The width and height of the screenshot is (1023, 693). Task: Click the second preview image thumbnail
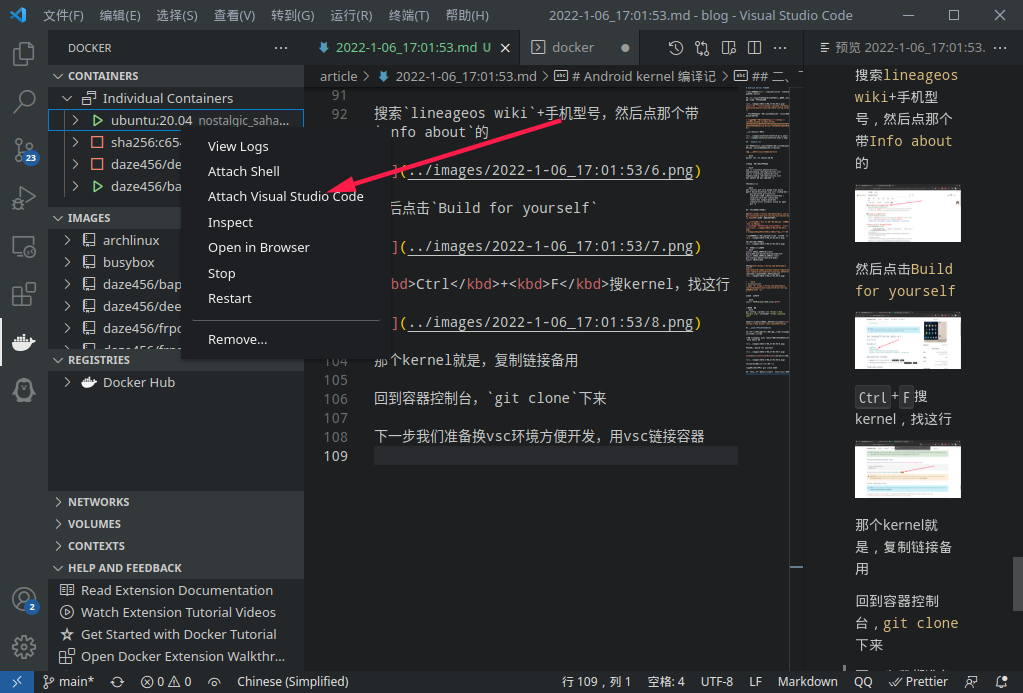pyautogui.click(x=907, y=342)
